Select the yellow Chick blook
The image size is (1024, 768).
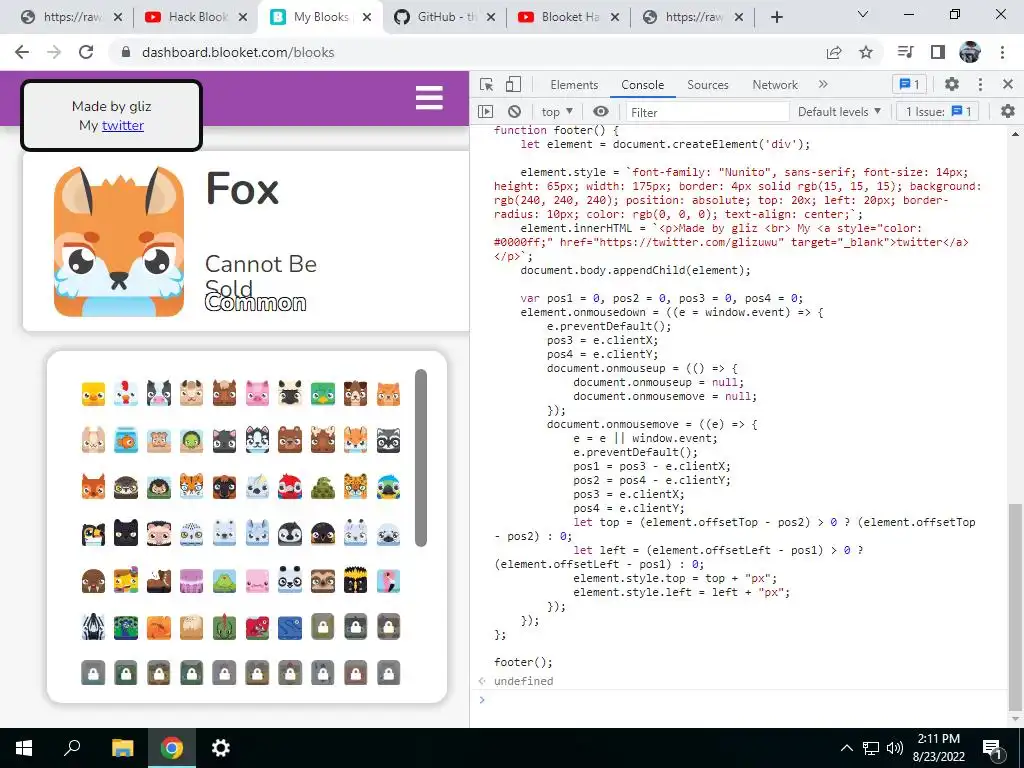click(x=93, y=394)
